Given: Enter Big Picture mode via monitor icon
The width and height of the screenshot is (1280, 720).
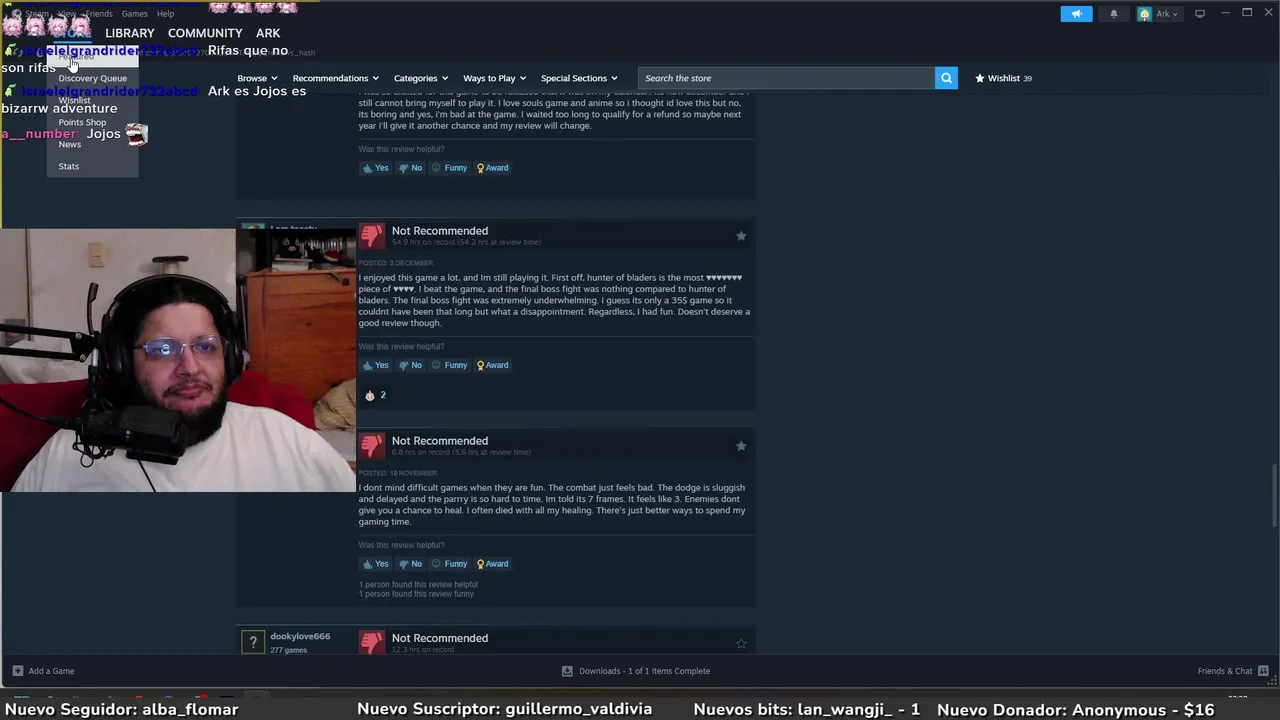Looking at the screenshot, I should click(1200, 13).
